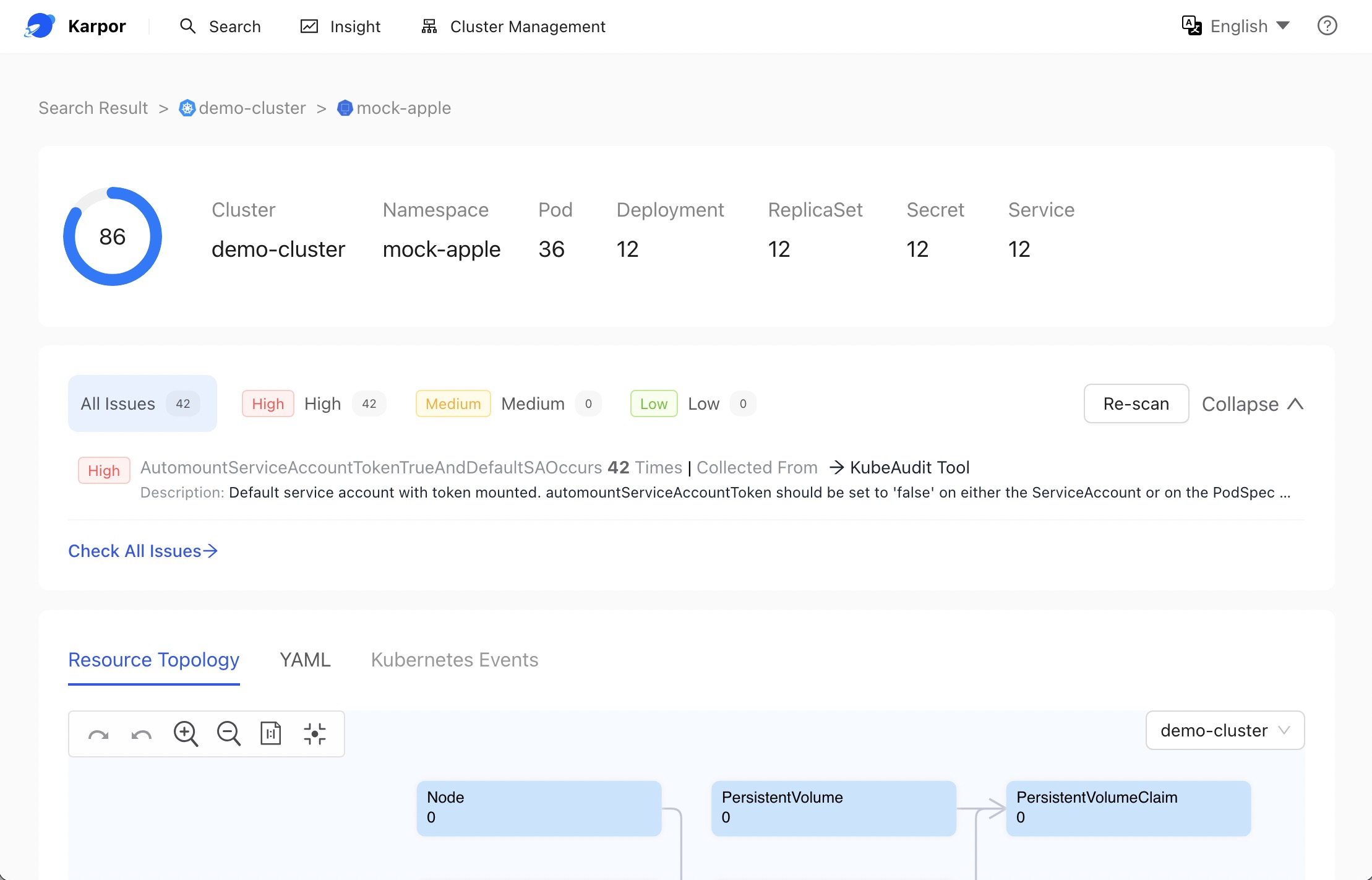Image resolution: width=1372 pixels, height=880 pixels.
Task: Click the health score 86 ring
Action: tap(113, 236)
